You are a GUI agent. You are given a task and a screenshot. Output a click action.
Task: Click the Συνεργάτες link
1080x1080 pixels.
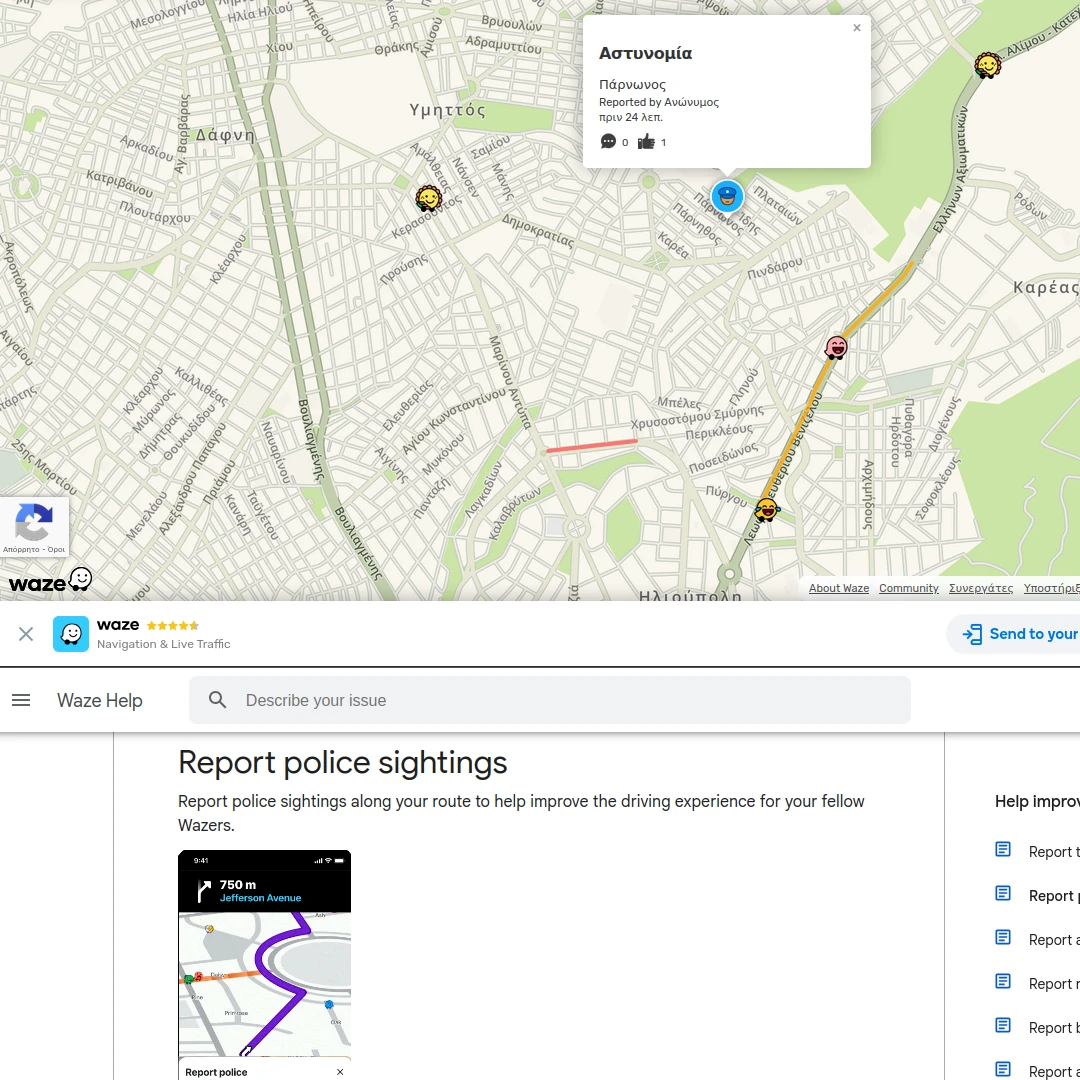981,588
